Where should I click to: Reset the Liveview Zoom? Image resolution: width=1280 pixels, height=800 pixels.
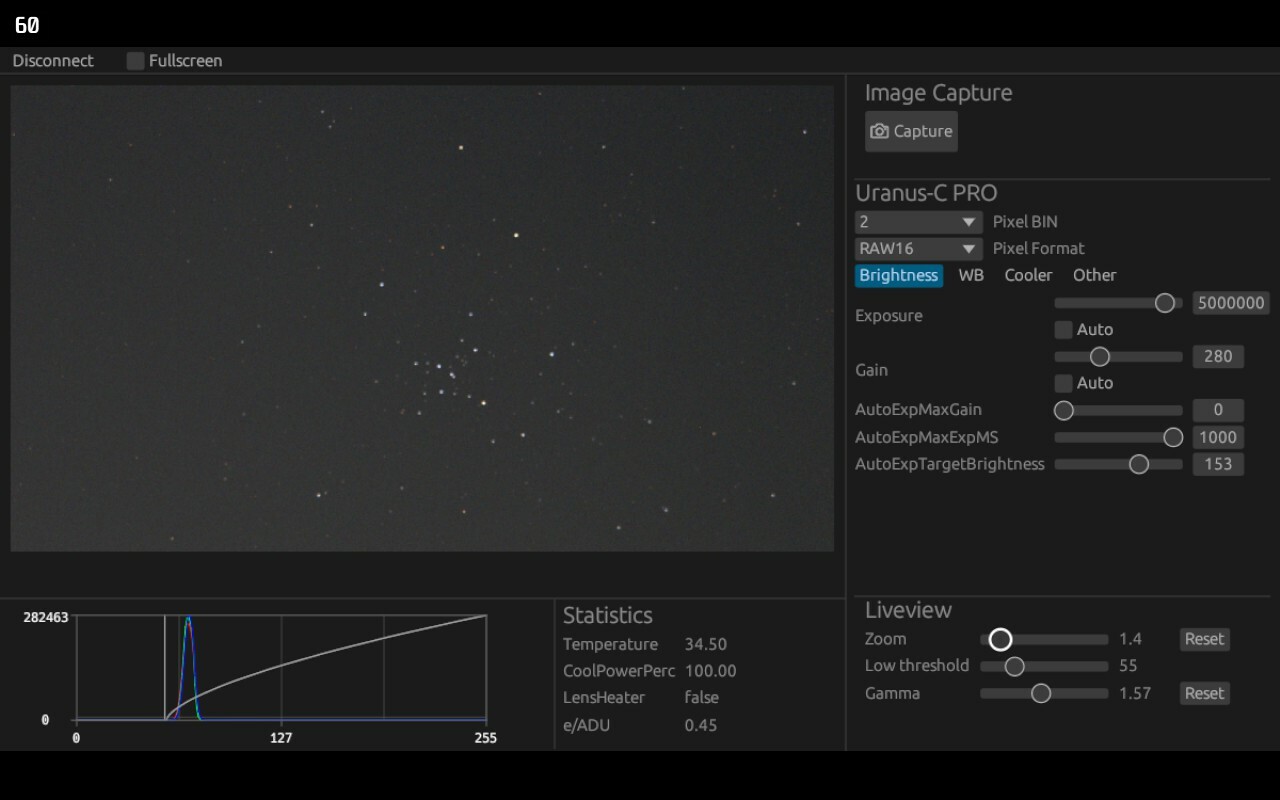[x=1203, y=639]
